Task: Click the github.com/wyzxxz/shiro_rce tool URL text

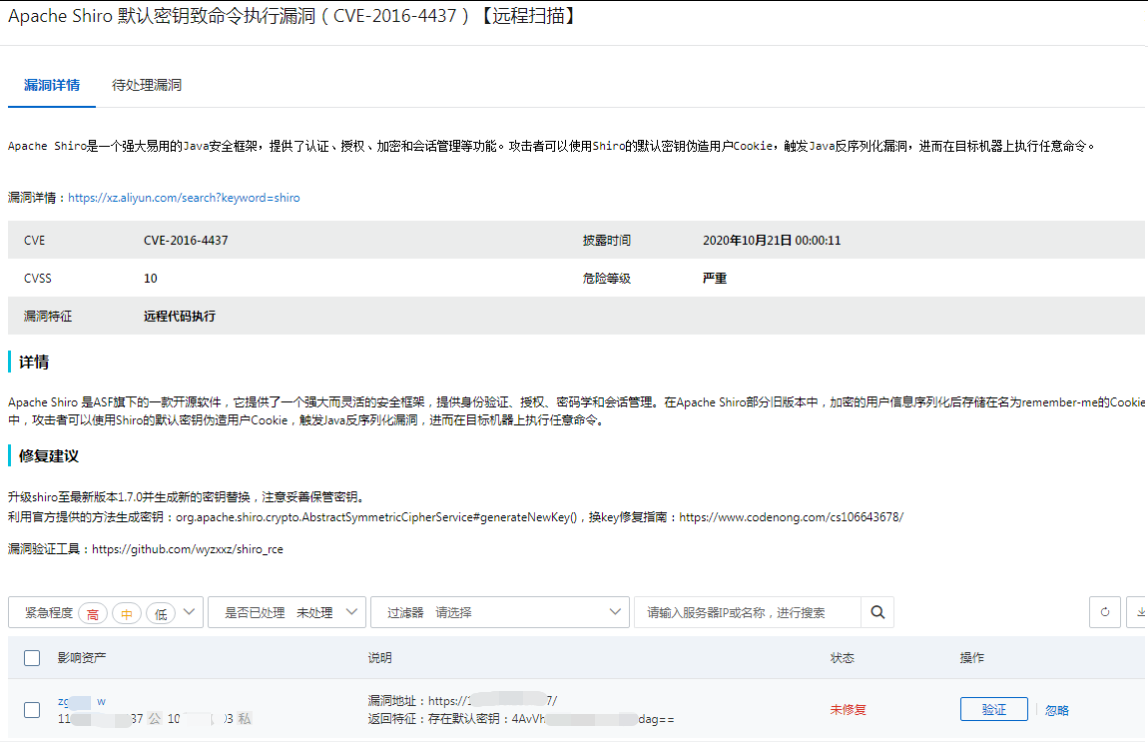Action: 187,549
